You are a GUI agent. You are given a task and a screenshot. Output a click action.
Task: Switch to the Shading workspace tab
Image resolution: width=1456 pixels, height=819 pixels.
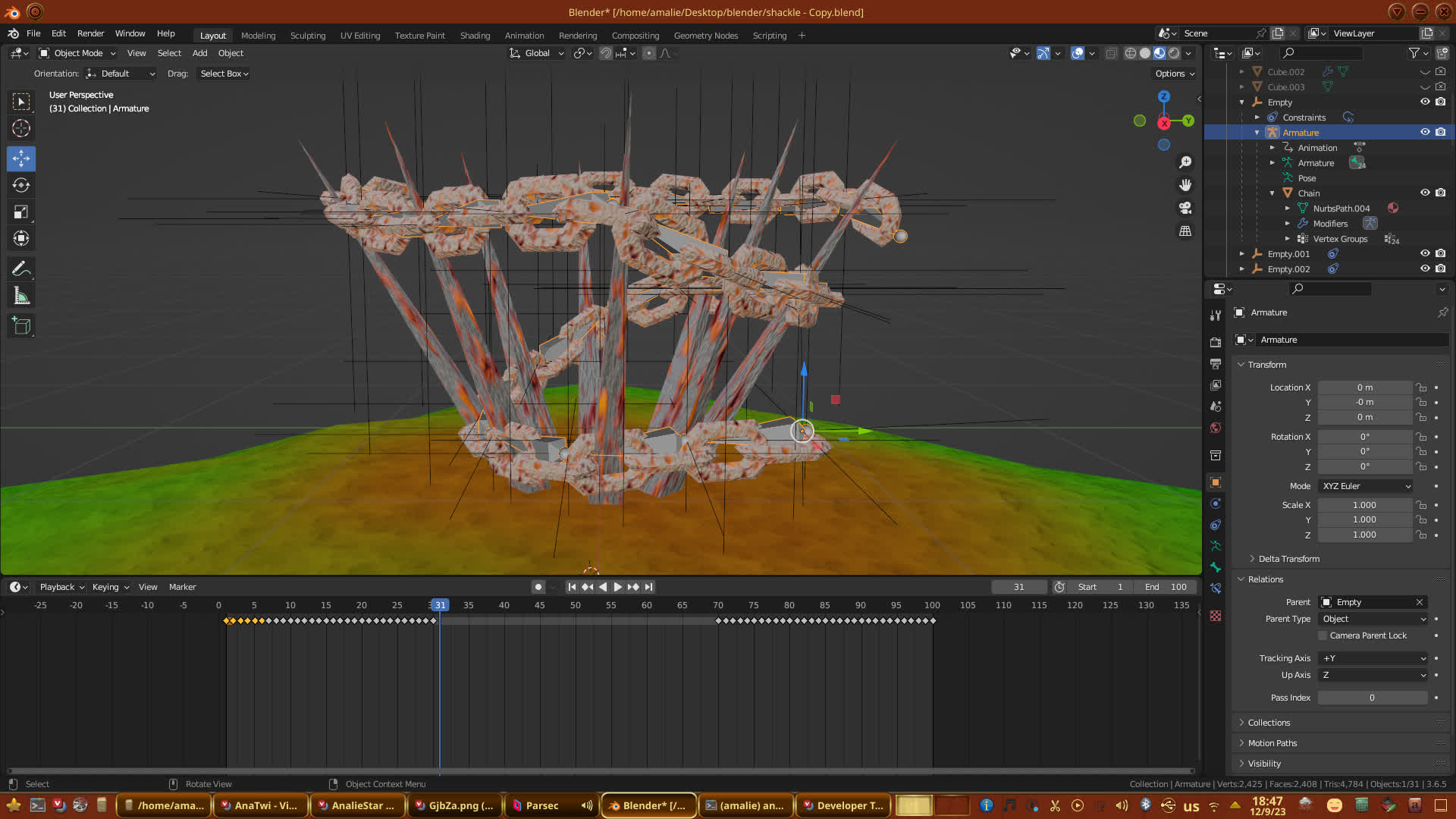(475, 36)
